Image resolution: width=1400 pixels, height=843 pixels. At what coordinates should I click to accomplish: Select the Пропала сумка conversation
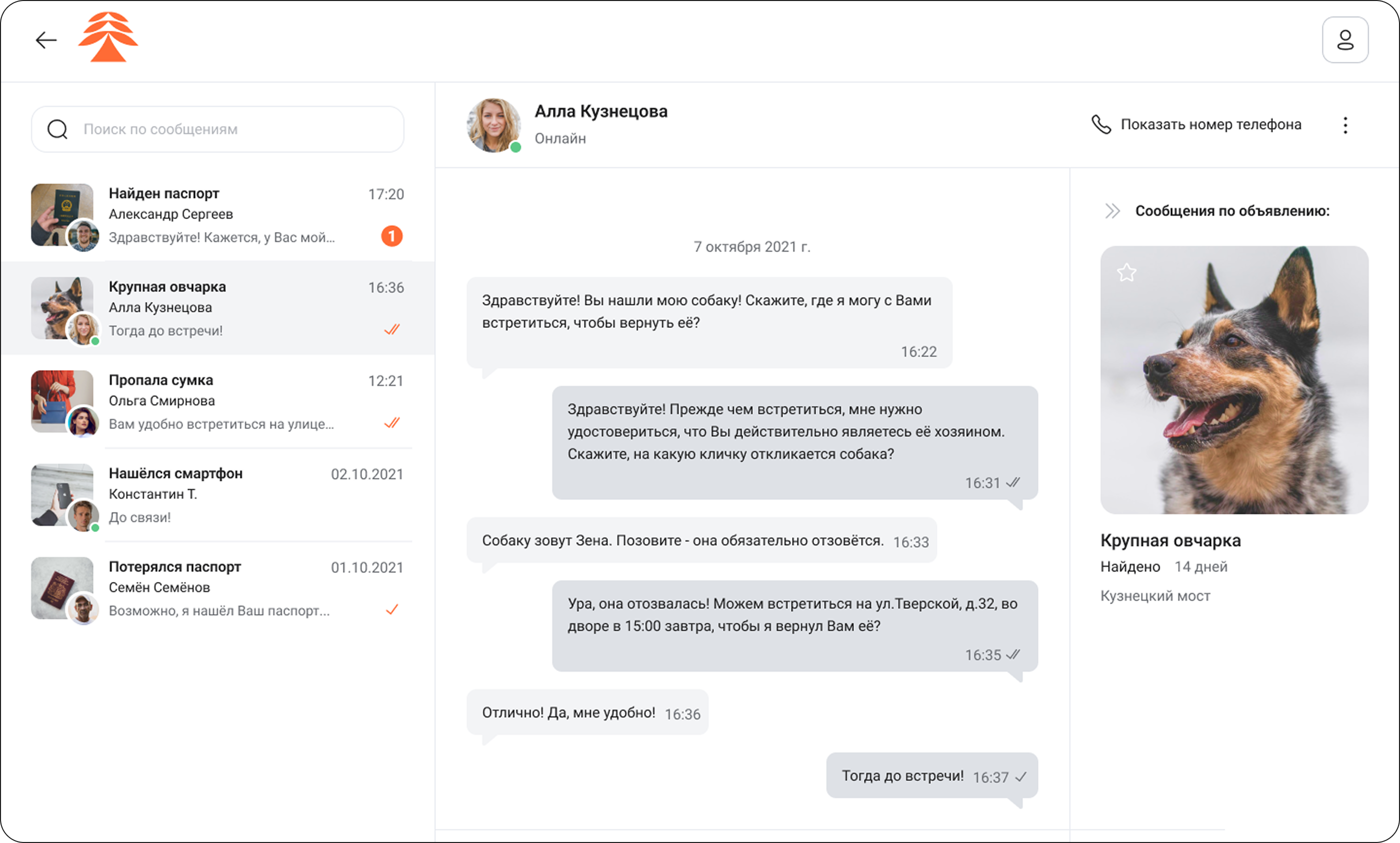[x=217, y=401]
